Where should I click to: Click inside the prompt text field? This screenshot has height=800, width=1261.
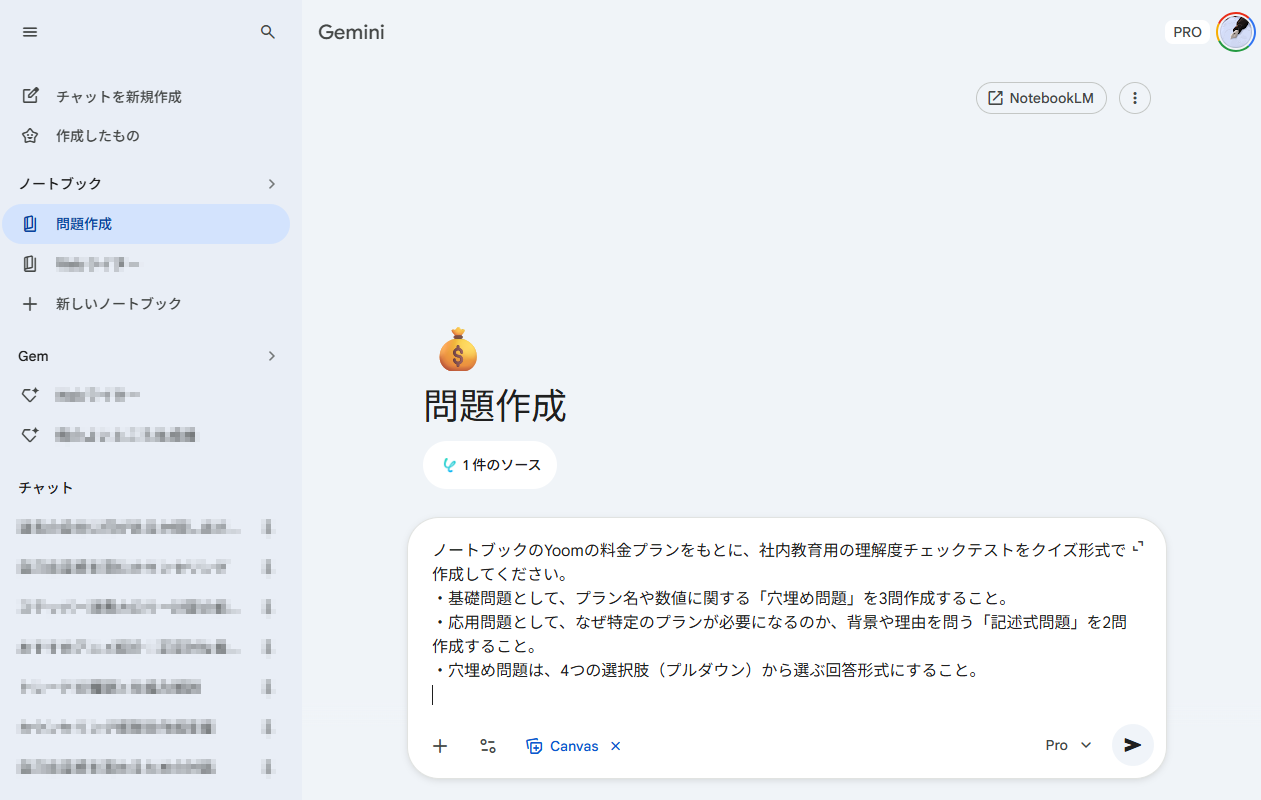coord(780,622)
